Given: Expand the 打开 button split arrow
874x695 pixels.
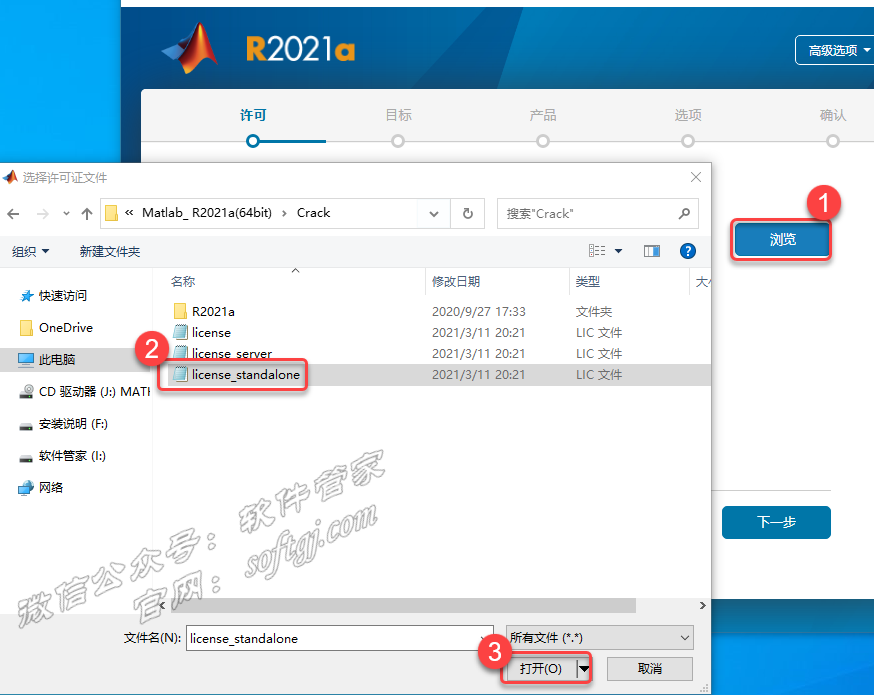Looking at the screenshot, I should (x=584, y=669).
